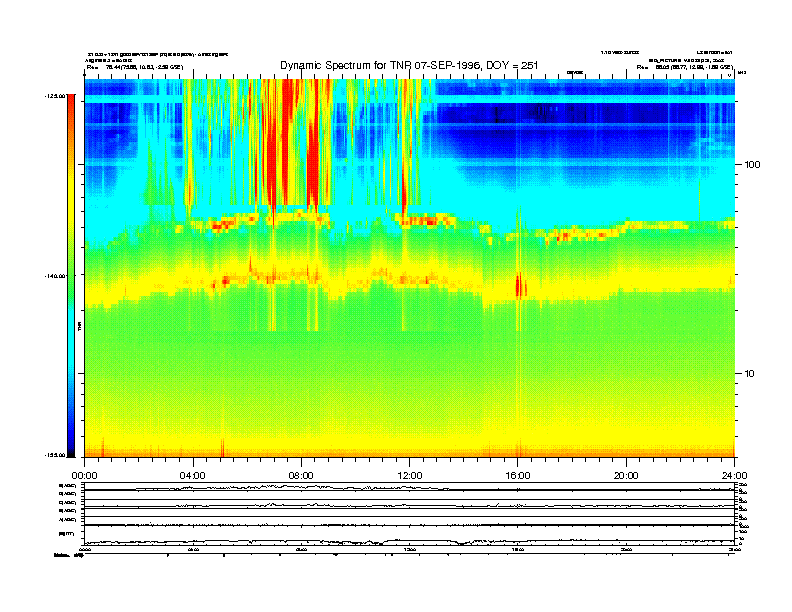Click the -125.00 color scale value
Image resolution: width=792 pixels, height=612 pixels.
pyautogui.click(x=55, y=95)
